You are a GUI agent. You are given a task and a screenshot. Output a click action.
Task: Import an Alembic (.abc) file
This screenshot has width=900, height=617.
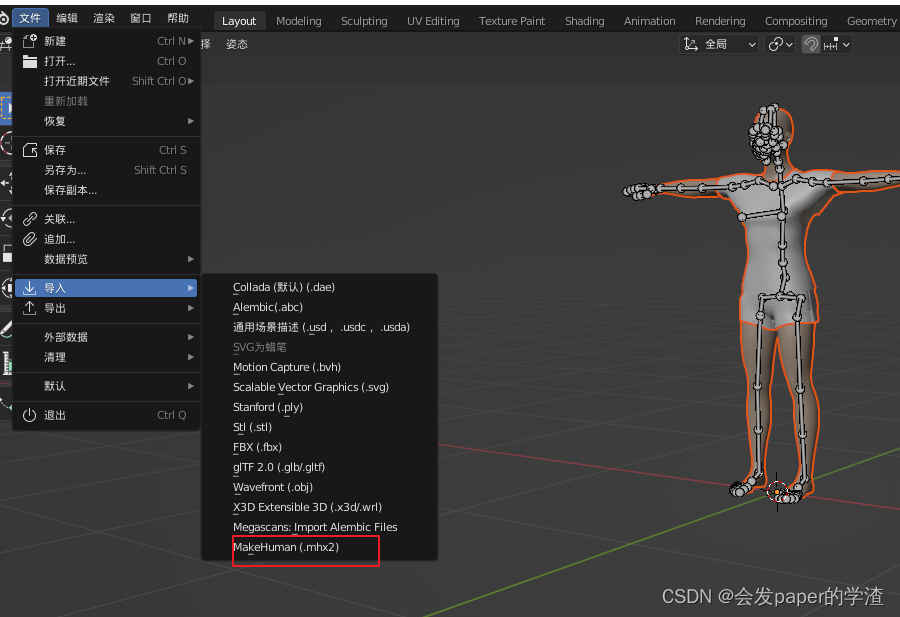(319, 307)
